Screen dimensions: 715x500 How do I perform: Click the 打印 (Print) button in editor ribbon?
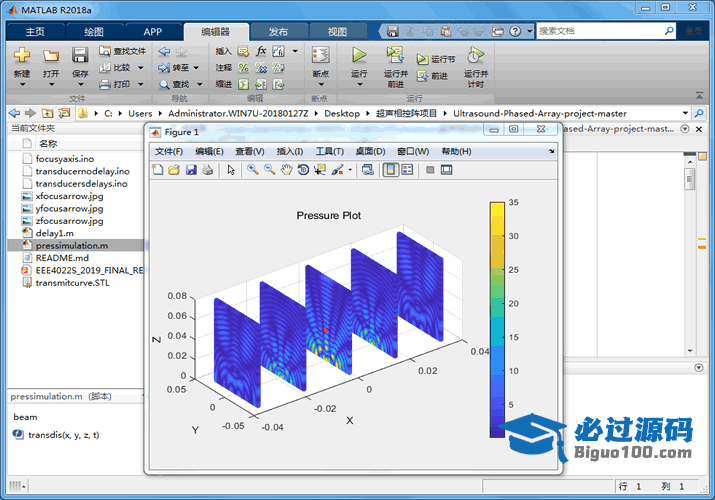point(115,84)
